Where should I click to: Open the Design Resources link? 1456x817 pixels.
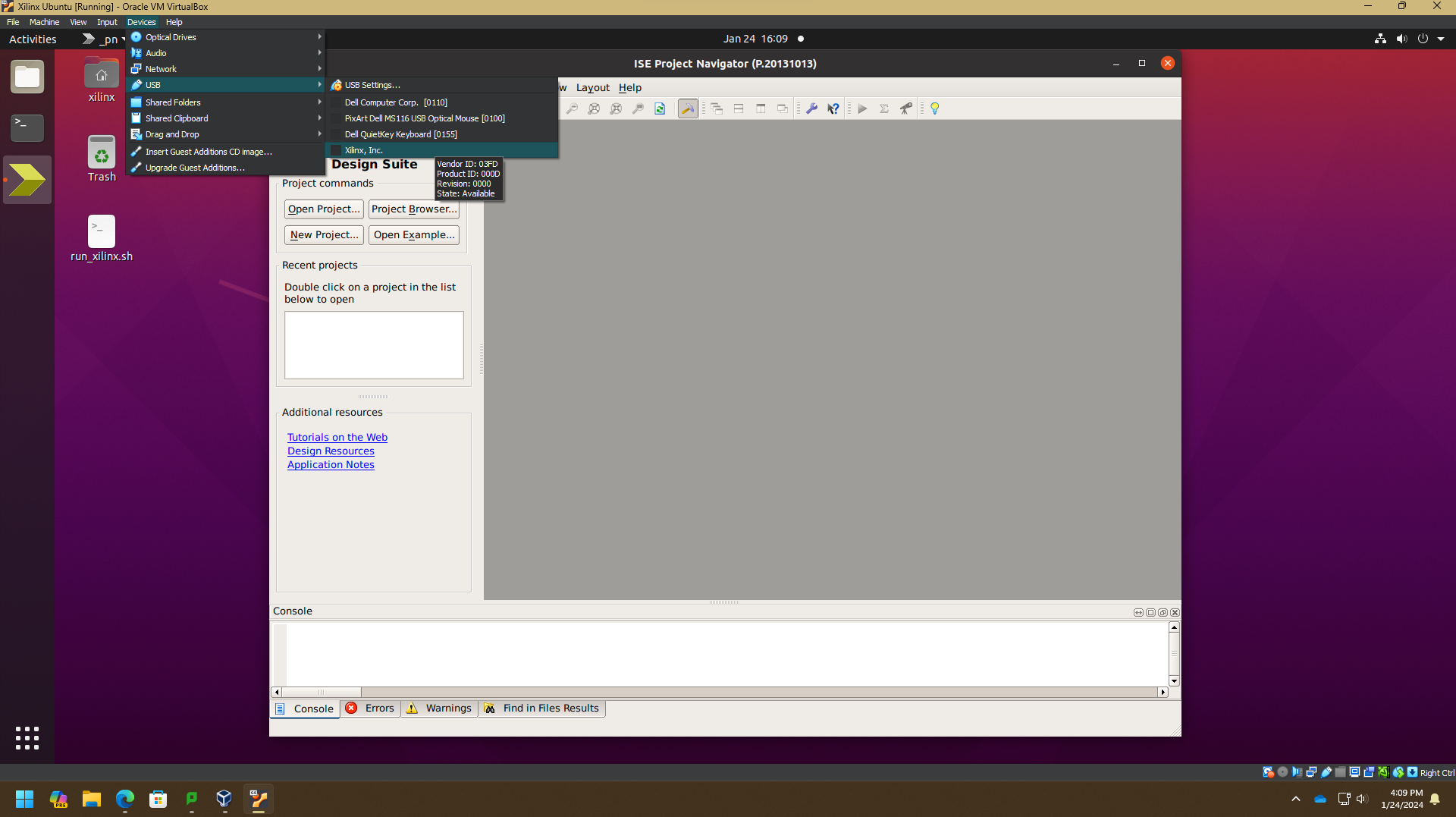point(331,451)
